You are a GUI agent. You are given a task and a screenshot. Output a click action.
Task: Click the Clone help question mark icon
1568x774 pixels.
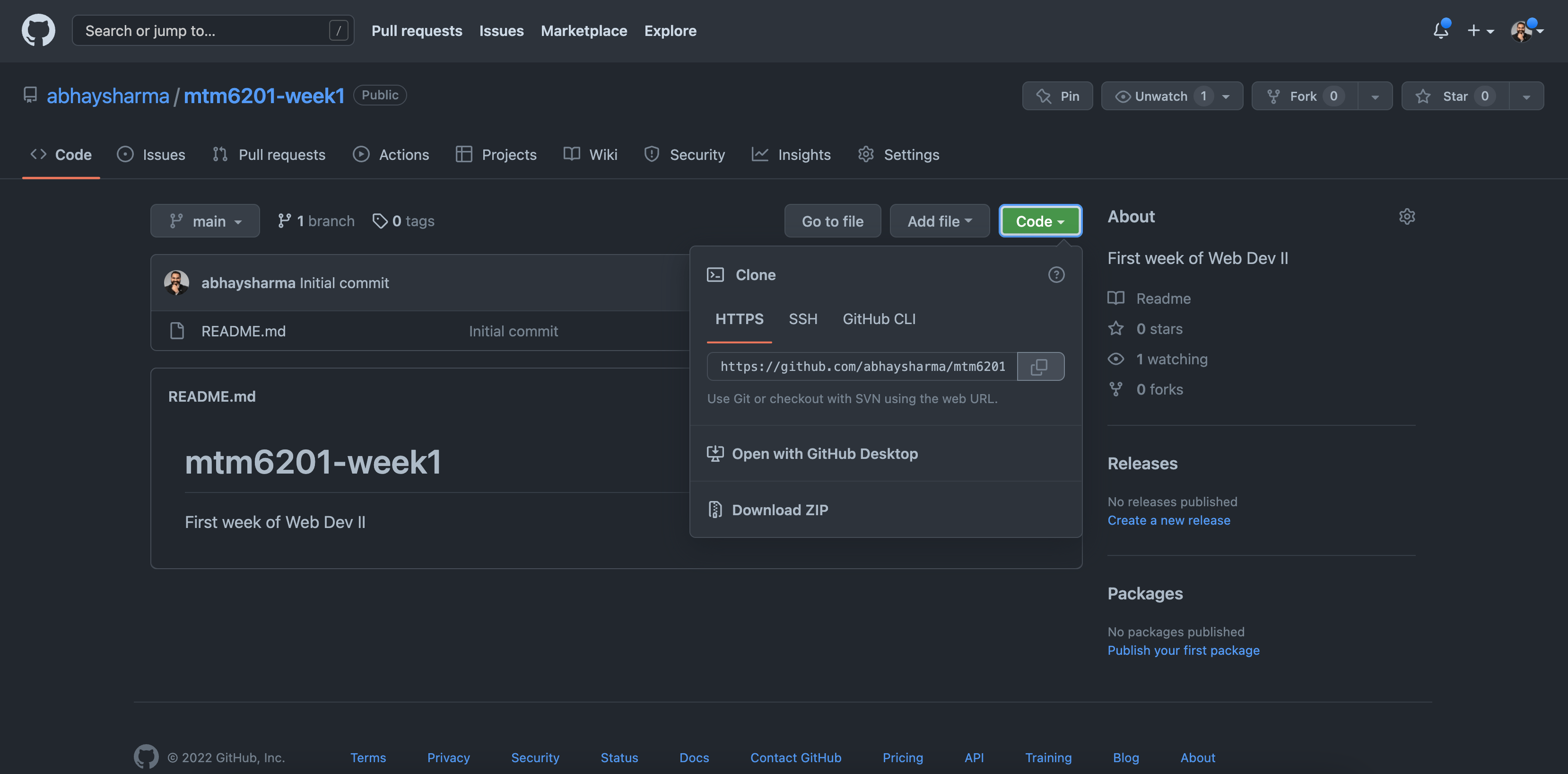pyautogui.click(x=1056, y=275)
